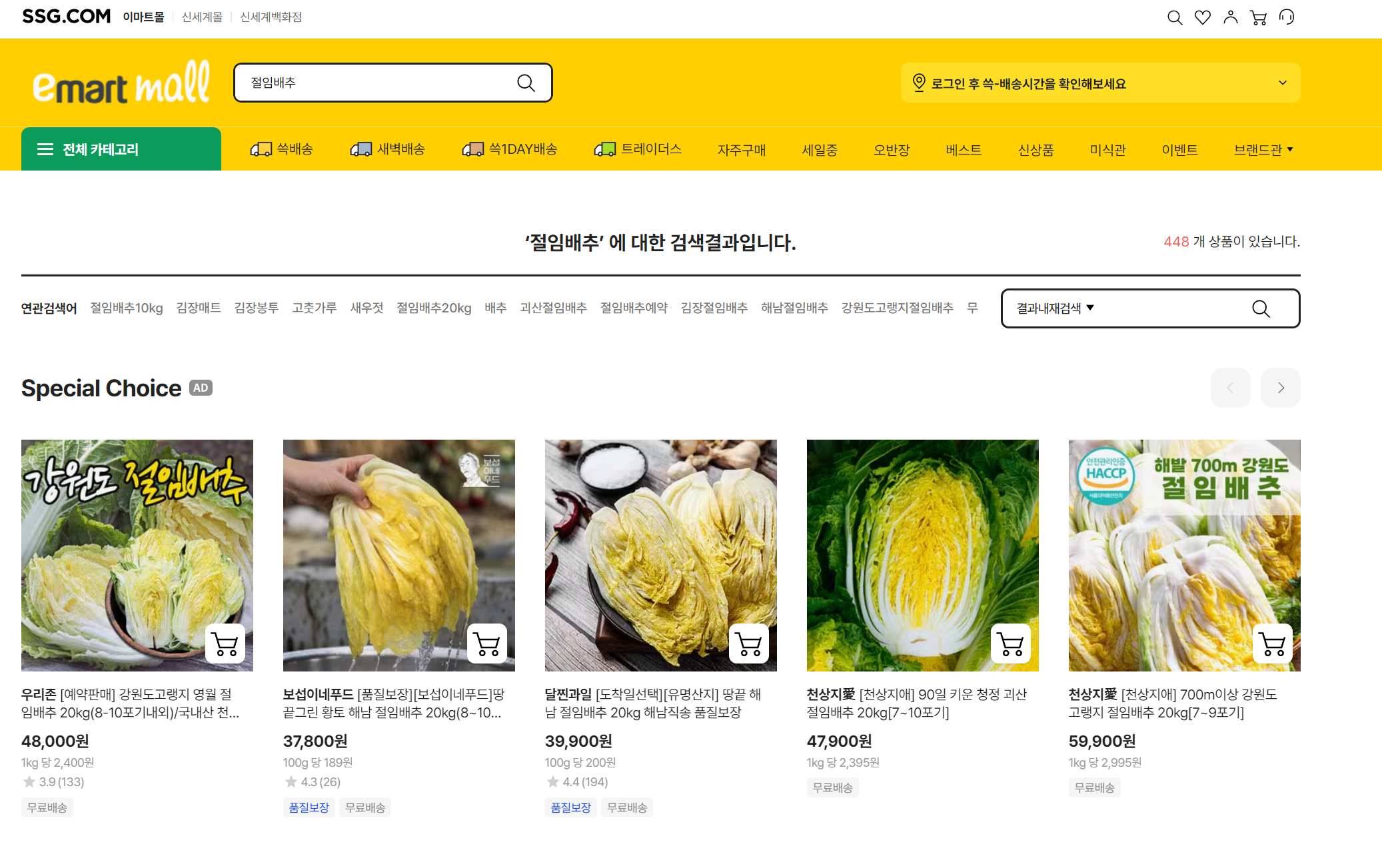The width and height of the screenshot is (1382, 868).
Task: Click the top header search magnifier icon
Action: (x=1175, y=17)
